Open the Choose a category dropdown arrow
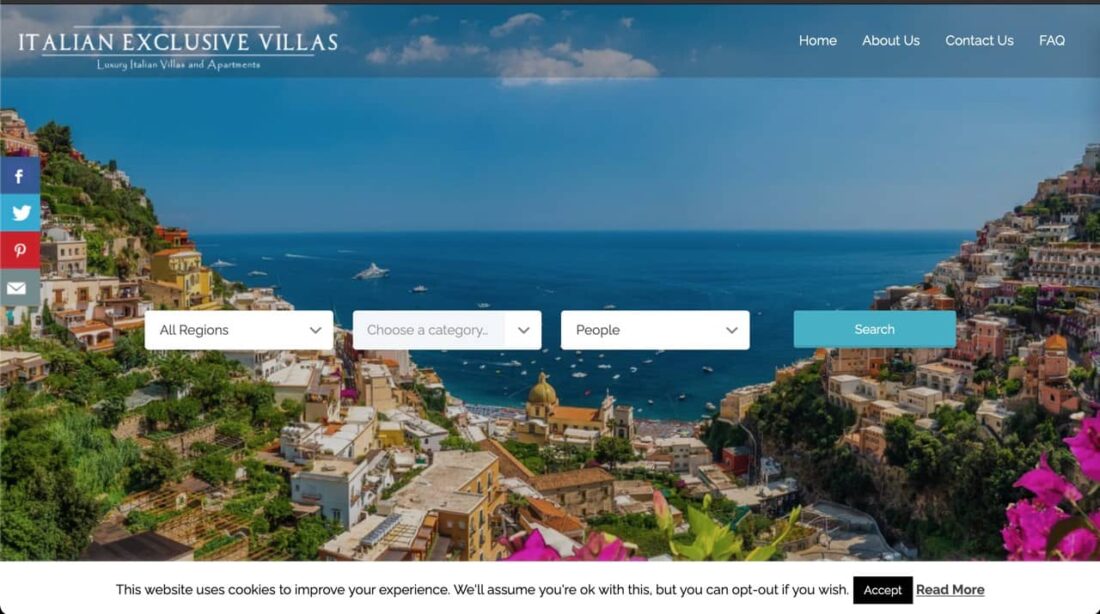This screenshot has height=614, width=1100. point(523,330)
